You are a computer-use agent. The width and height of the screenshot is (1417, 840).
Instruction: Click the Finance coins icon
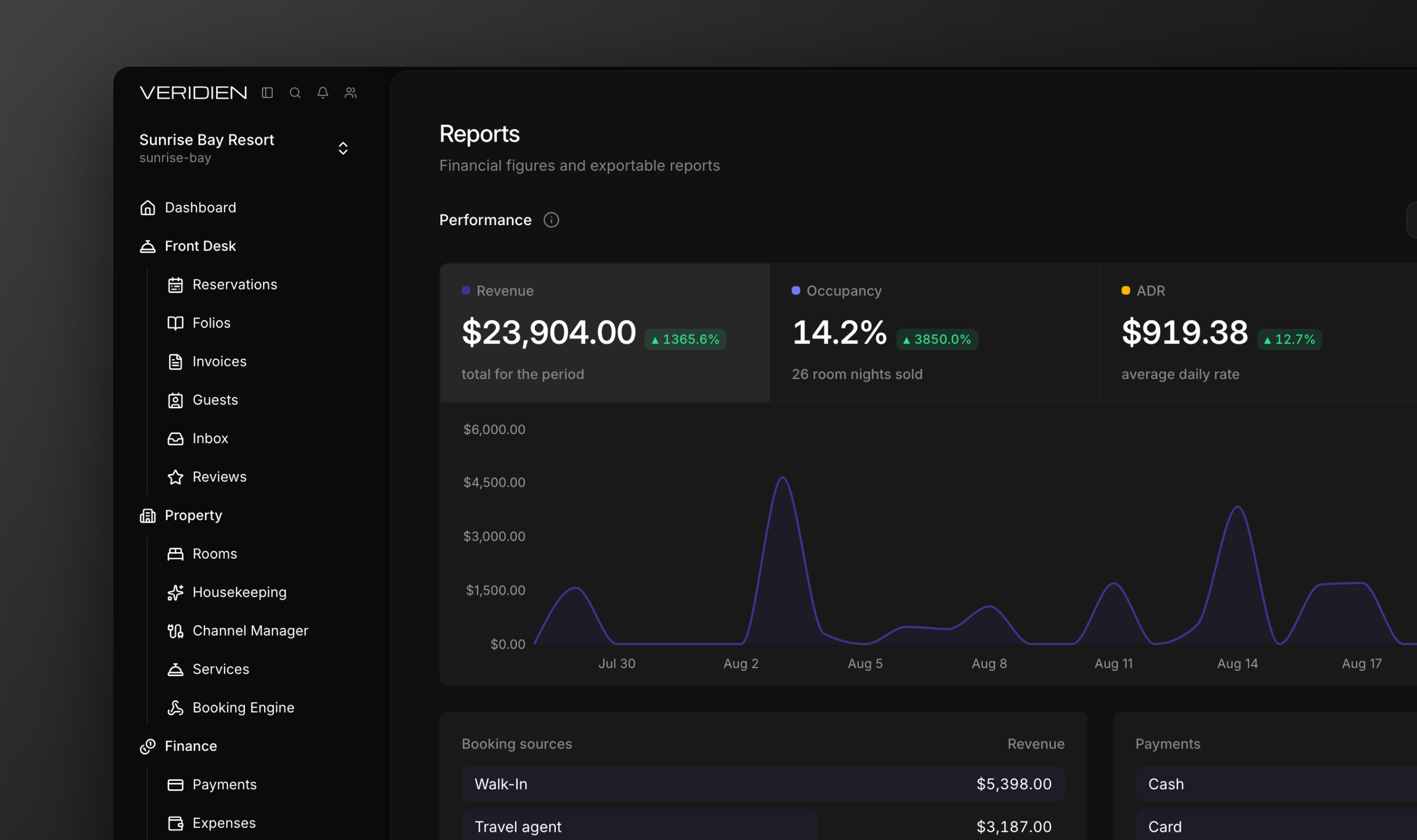[147, 746]
